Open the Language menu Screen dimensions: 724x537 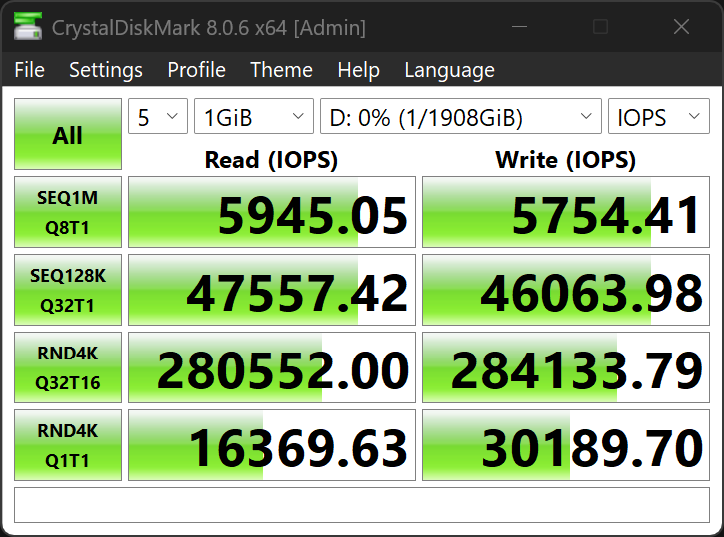[449, 70]
